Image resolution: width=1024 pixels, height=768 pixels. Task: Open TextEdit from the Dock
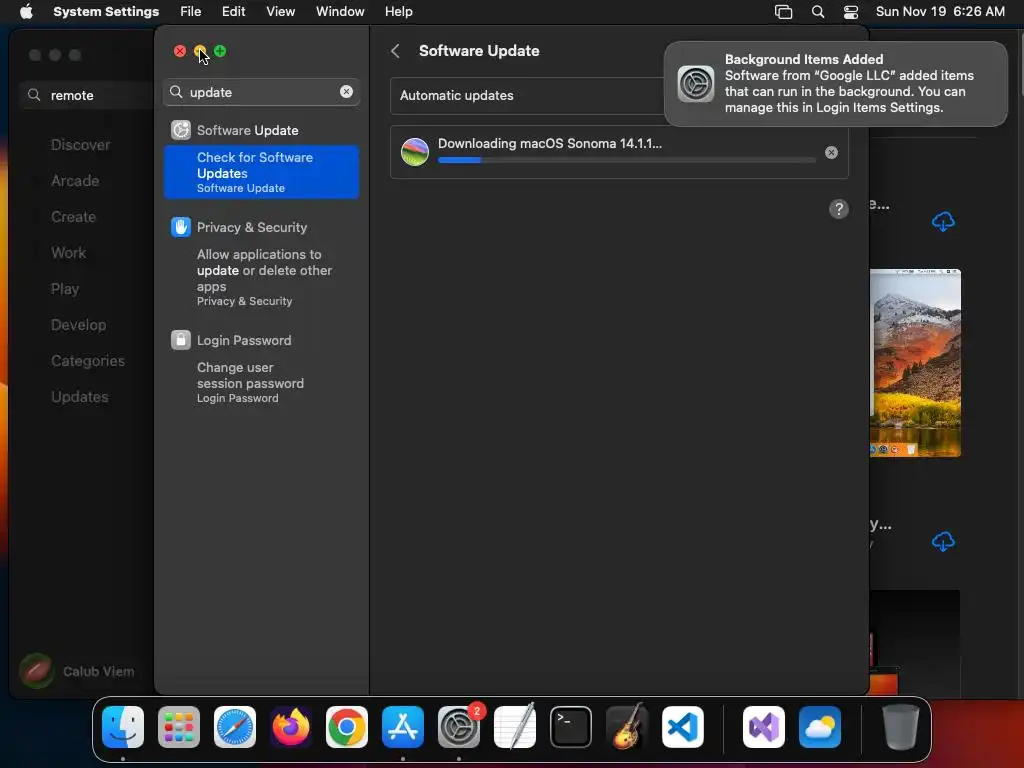pos(515,727)
